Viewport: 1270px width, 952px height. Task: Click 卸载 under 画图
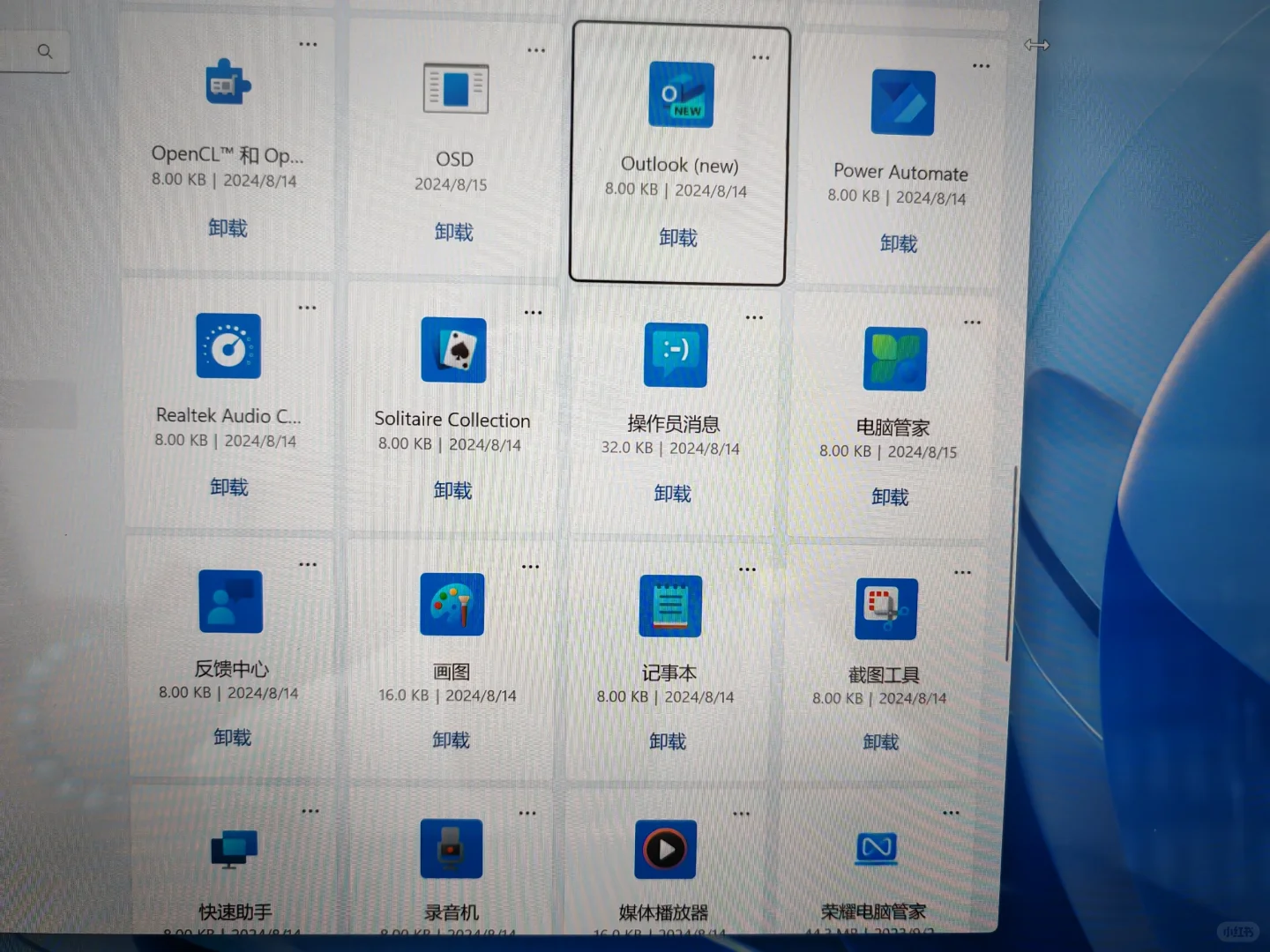[x=452, y=740]
